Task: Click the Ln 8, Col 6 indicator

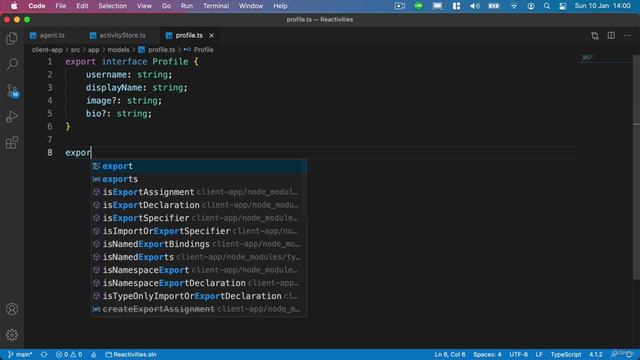Action: coord(450,354)
